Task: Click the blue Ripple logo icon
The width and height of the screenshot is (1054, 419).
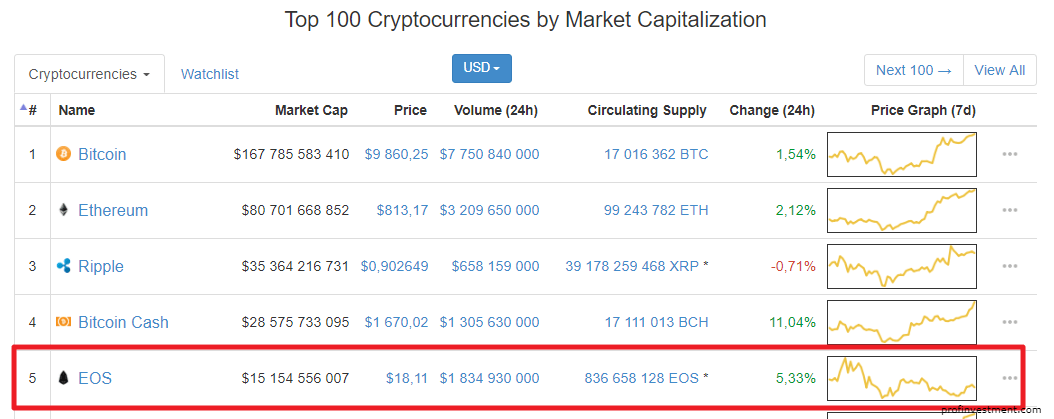Action: pyautogui.click(x=63, y=266)
